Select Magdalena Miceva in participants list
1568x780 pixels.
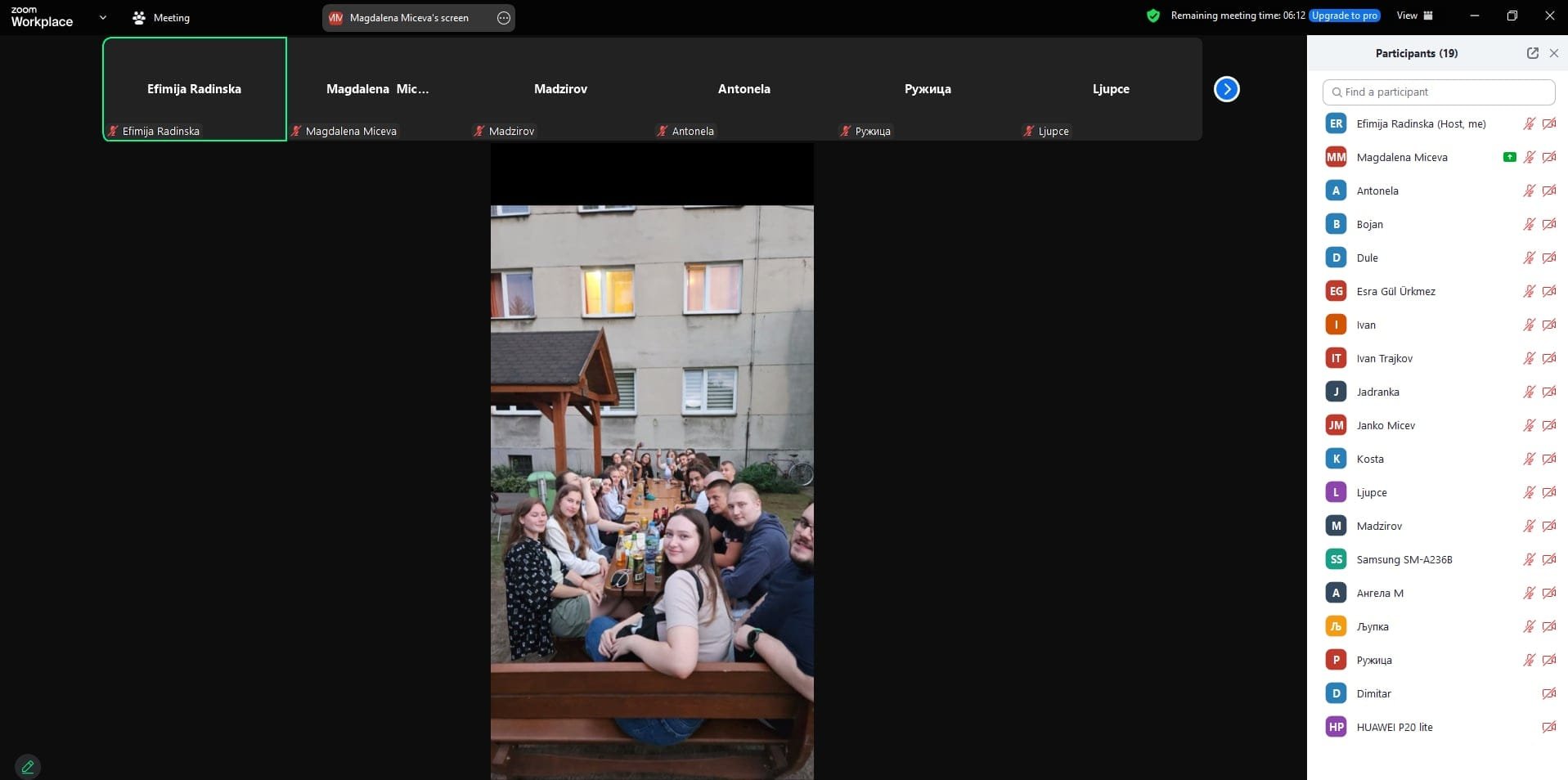[x=1438, y=158]
